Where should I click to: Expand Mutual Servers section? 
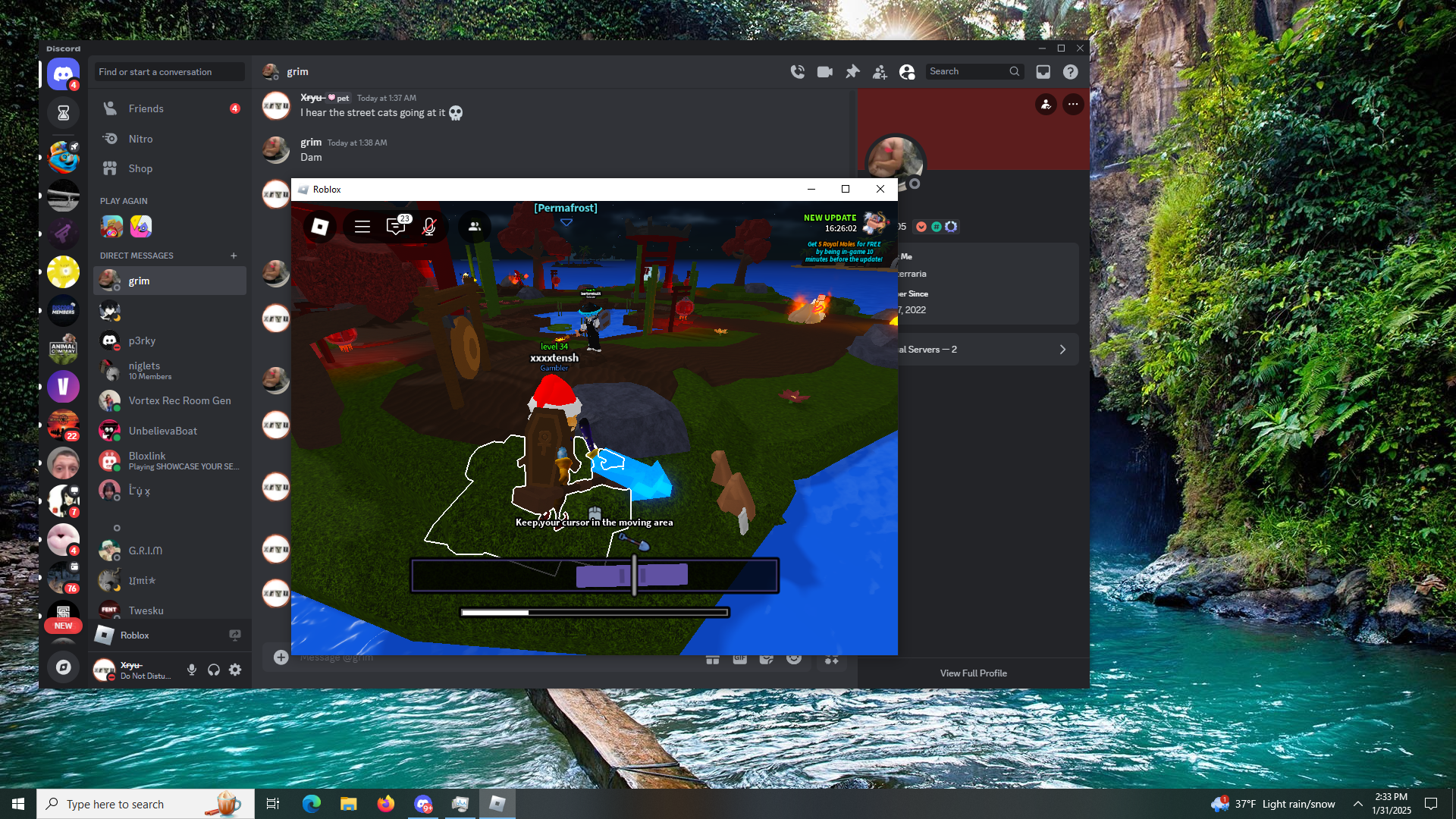(986, 350)
